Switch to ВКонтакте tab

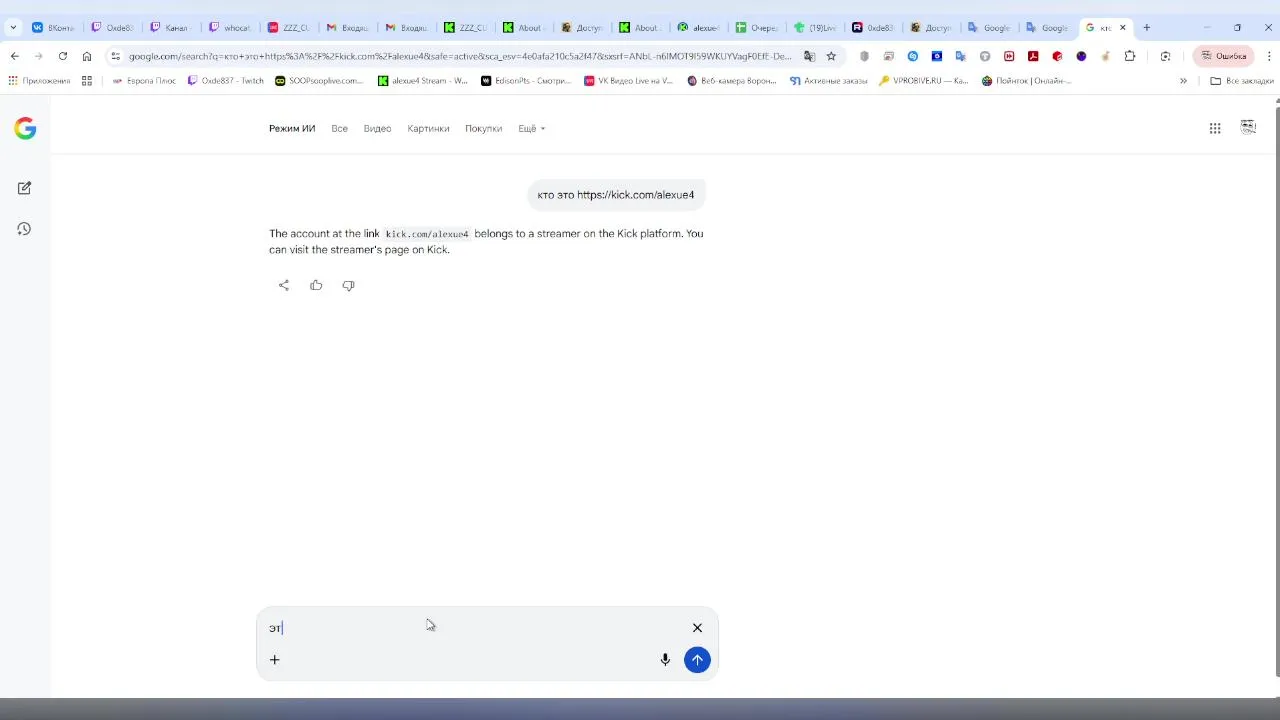pyautogui.click(x=54, y=28)
